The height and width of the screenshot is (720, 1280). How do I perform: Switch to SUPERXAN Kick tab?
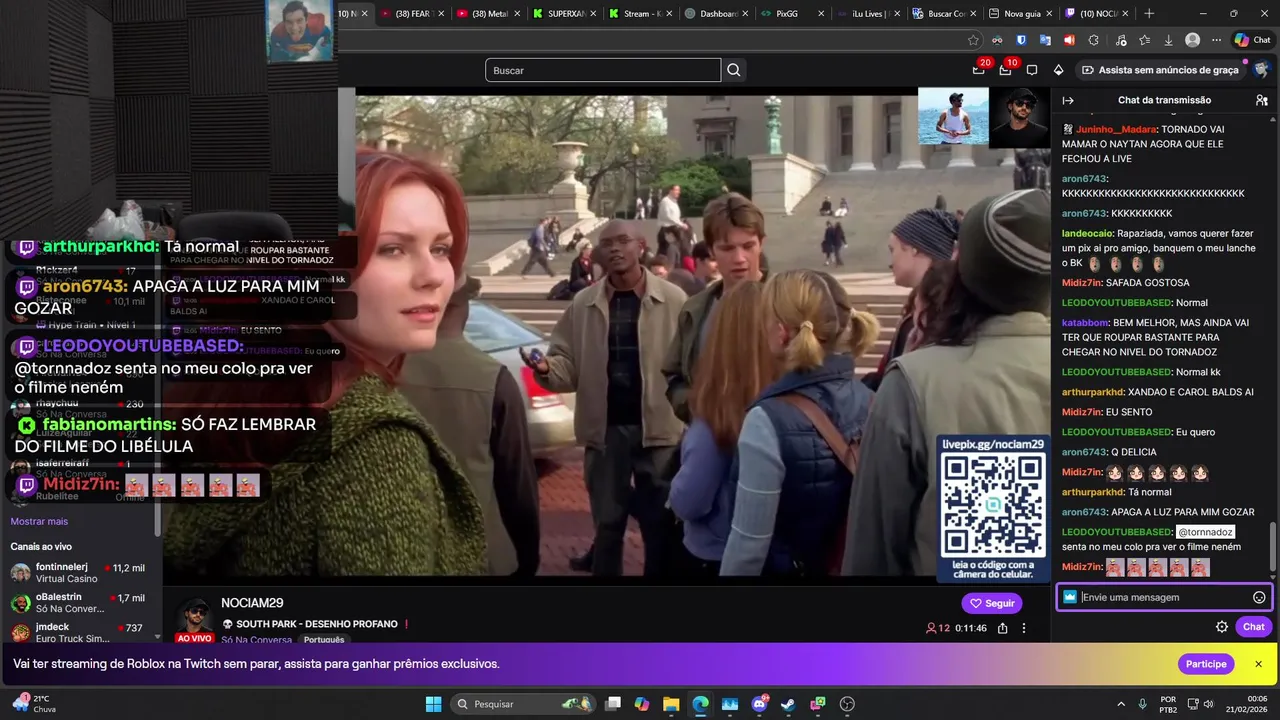565,13
